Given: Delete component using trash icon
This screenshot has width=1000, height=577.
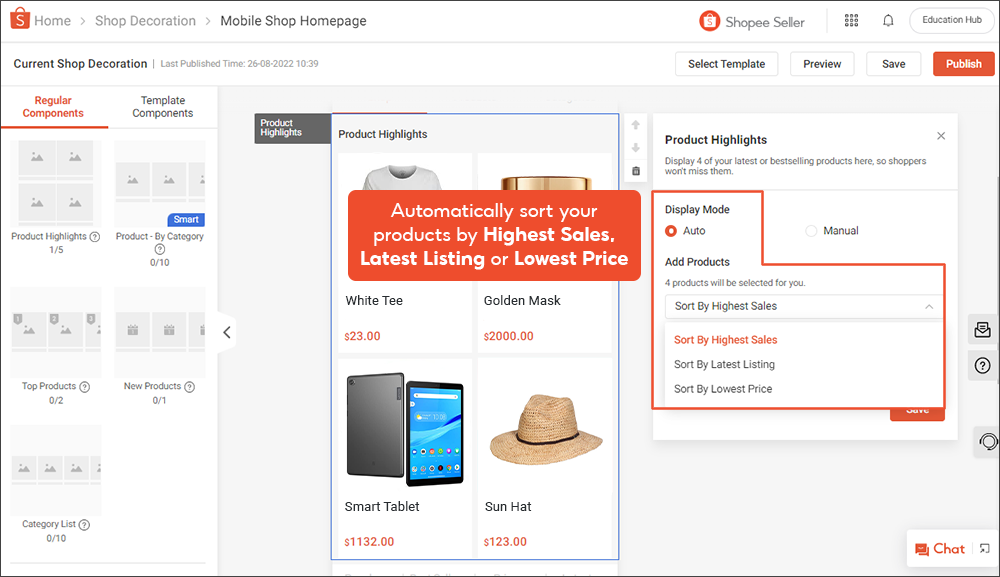Looking at the screenshot, I should click(x=635, y=171).
